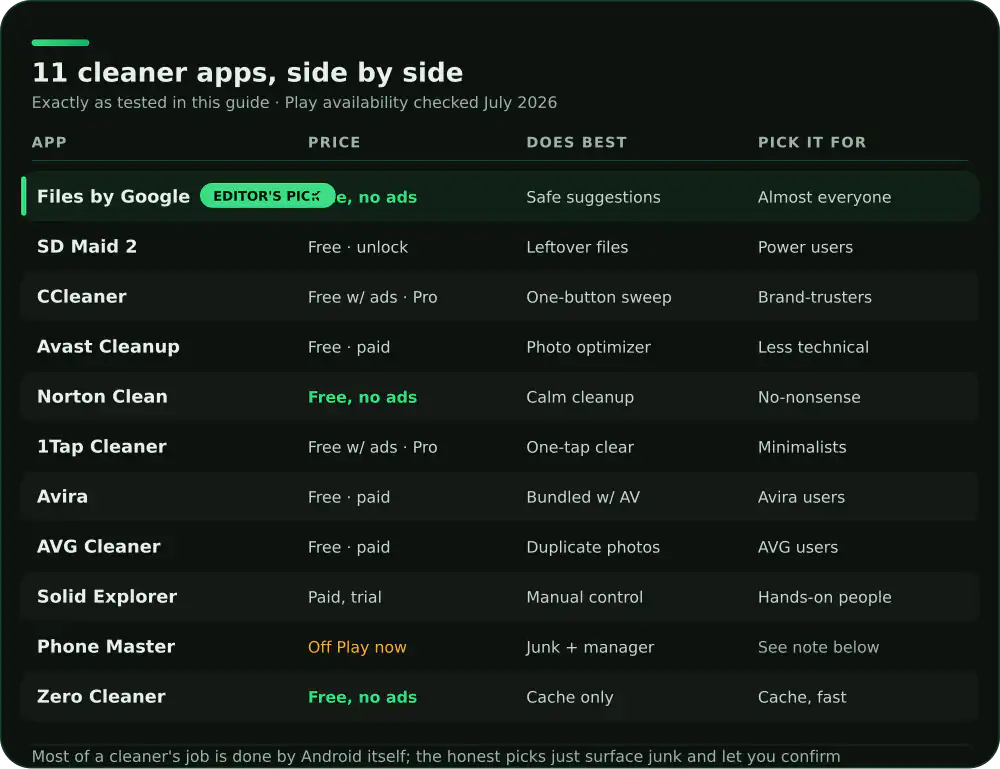This screenshot has width=1000, height=769.
Task: Click the 'Safe suggestions' cell
Action: coord(593,197)
